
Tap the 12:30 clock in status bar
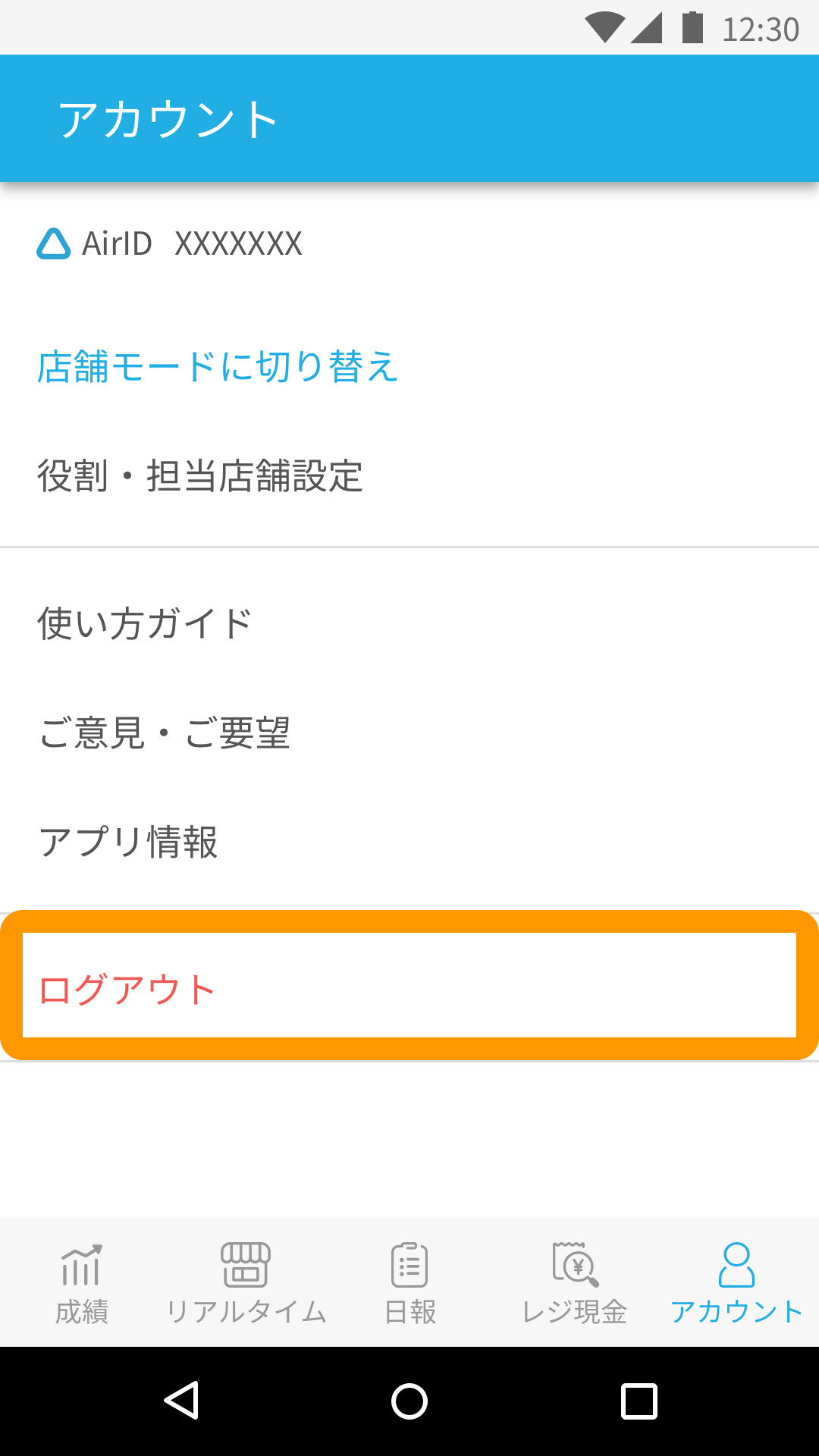(761, 30)
